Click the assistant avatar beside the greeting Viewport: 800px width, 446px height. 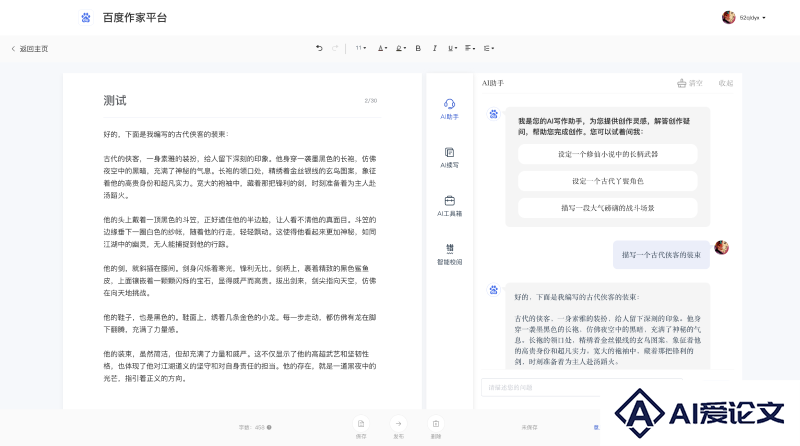[x=493, y=114]
